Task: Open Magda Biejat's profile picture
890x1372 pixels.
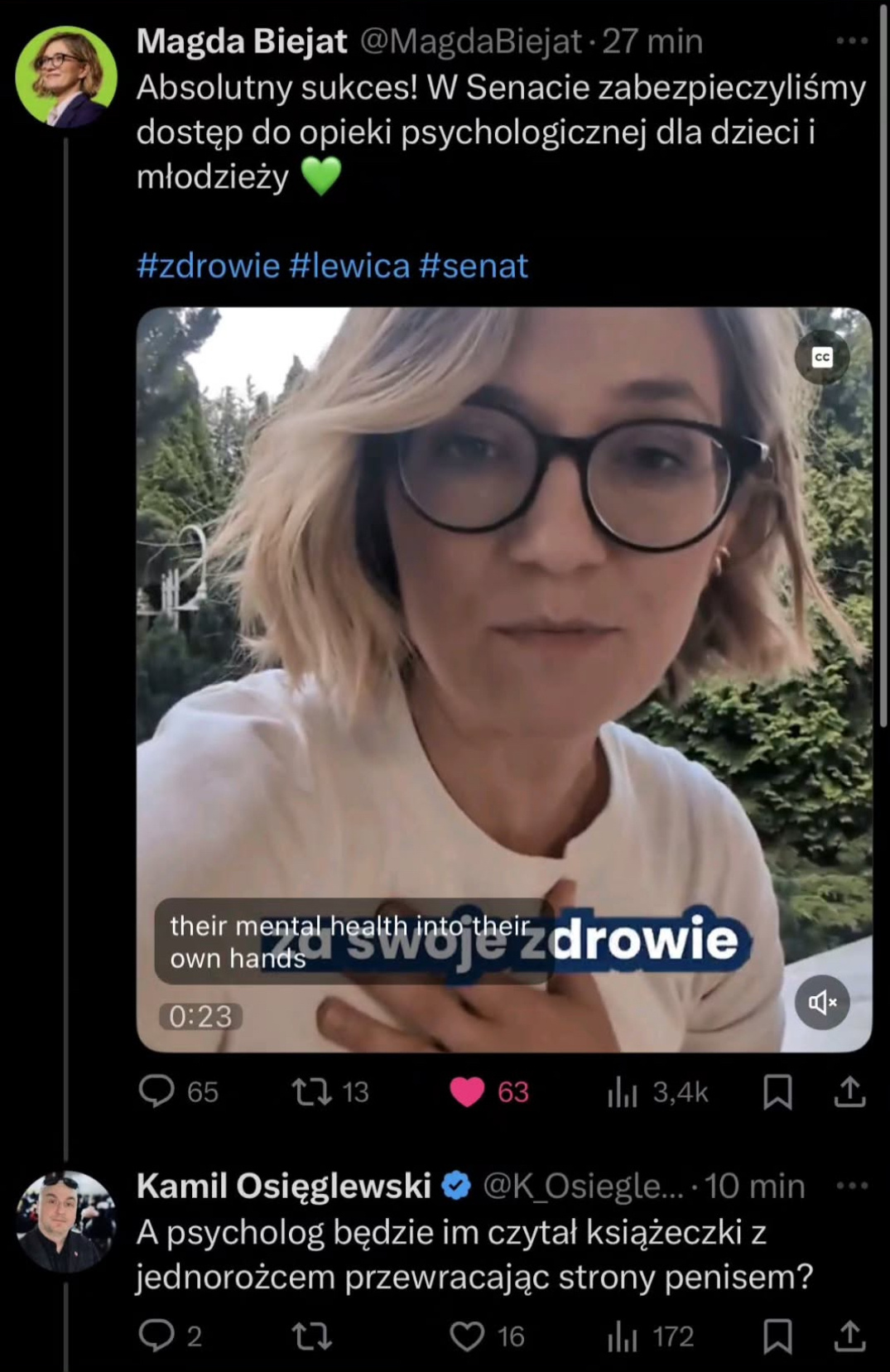Action: (x=66, y=76)
